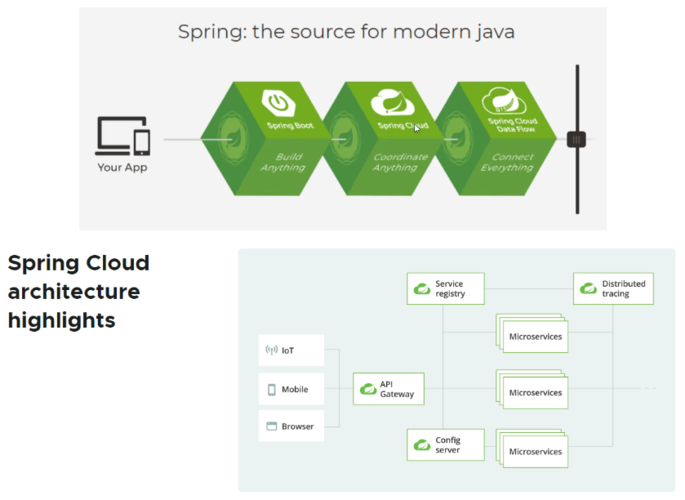Click the Your App laptop and phone icon

click(123, 136)
